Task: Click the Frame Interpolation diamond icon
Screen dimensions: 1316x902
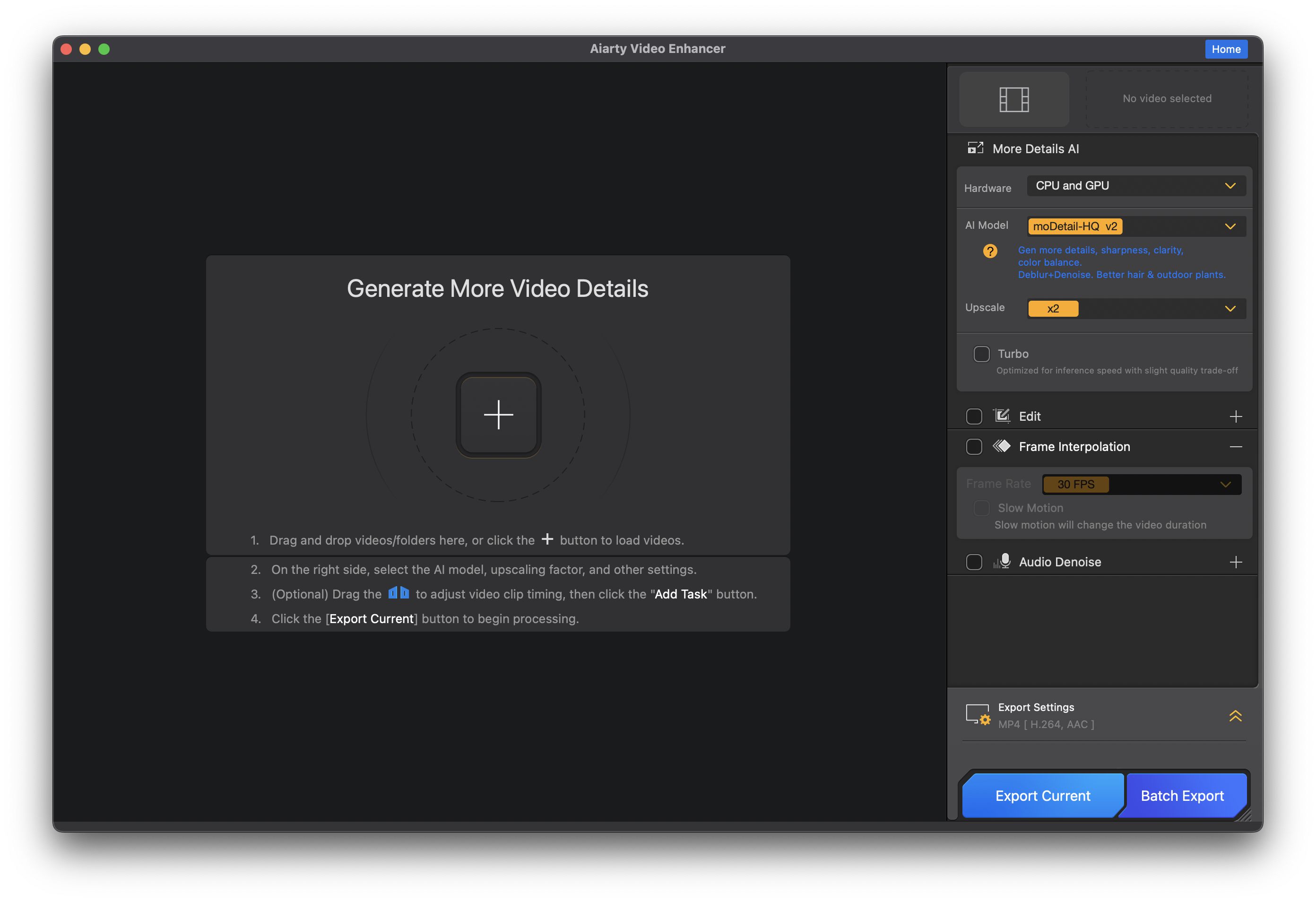Action: [x=1001, y=446]
